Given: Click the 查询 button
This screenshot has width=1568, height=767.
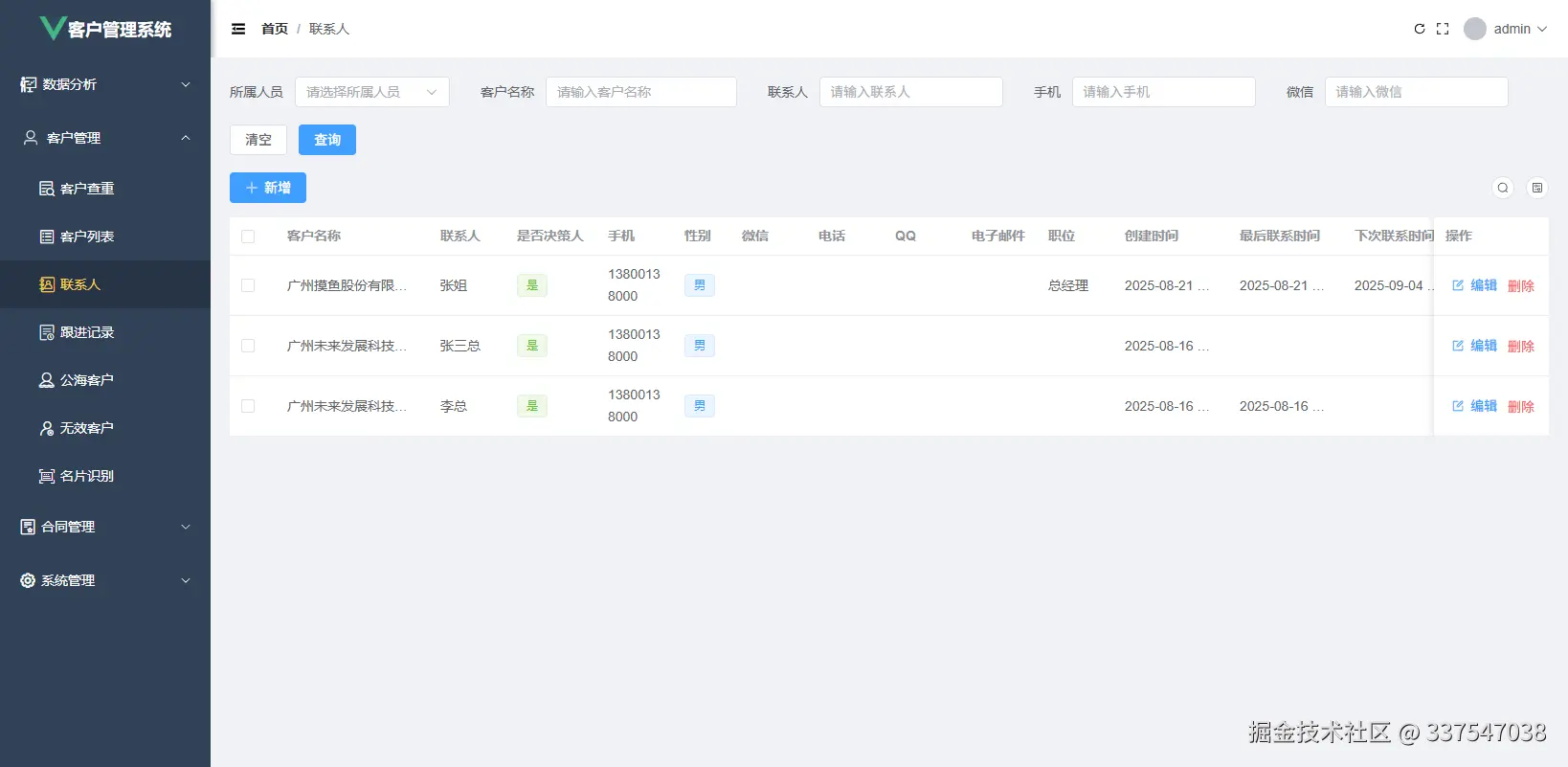Looking at the screenshot, I should click(327, 140).
